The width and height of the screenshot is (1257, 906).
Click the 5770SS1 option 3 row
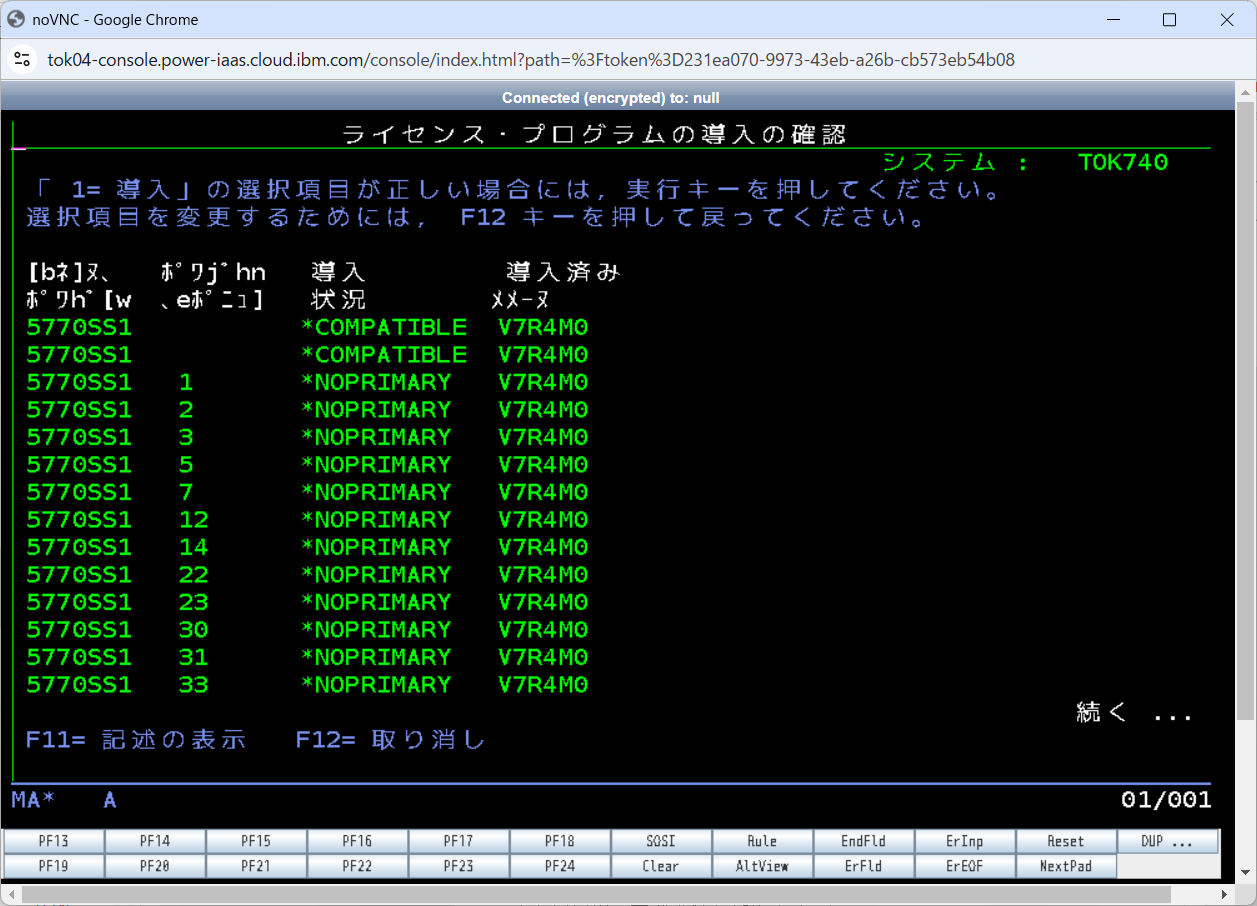point(307,438)
